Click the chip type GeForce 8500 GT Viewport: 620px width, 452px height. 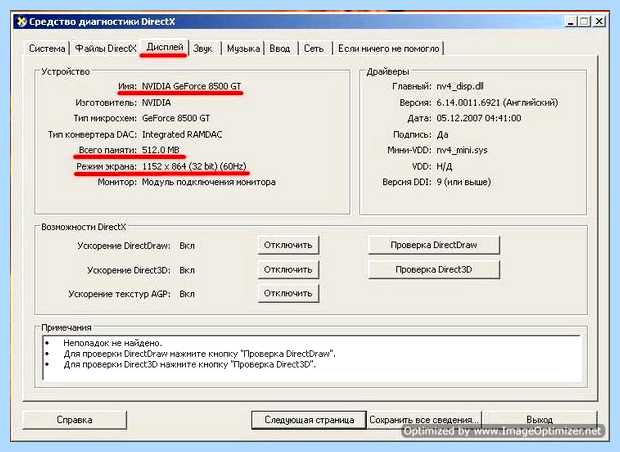pos(176,118)
